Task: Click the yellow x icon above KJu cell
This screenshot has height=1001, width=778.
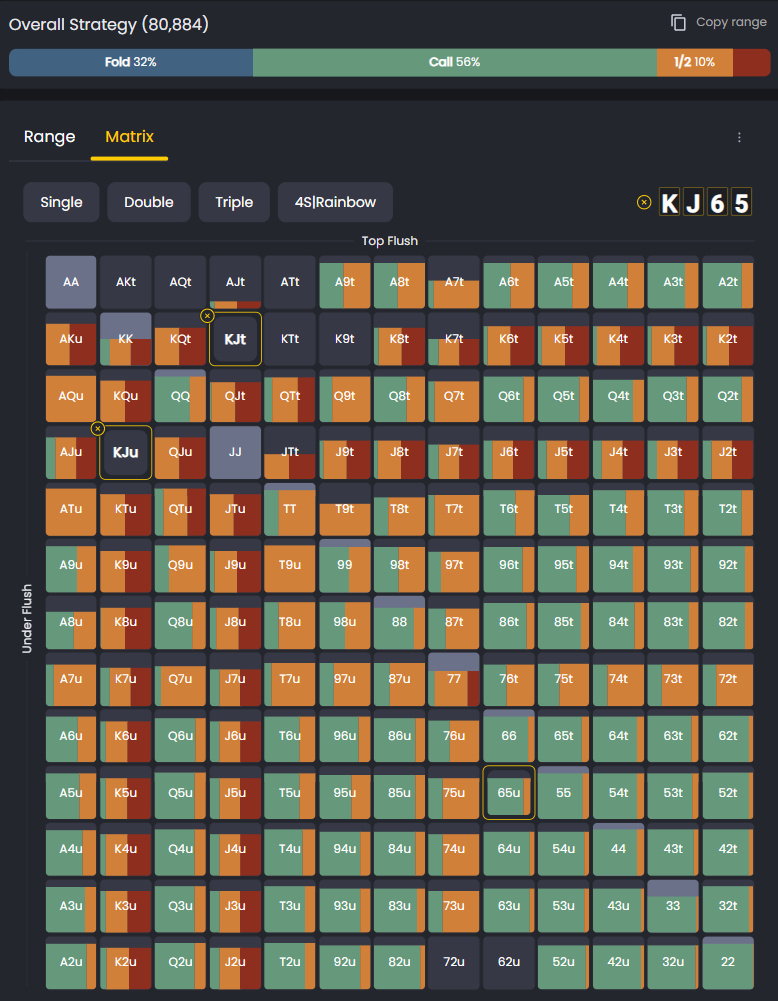Action: [98, 428]
